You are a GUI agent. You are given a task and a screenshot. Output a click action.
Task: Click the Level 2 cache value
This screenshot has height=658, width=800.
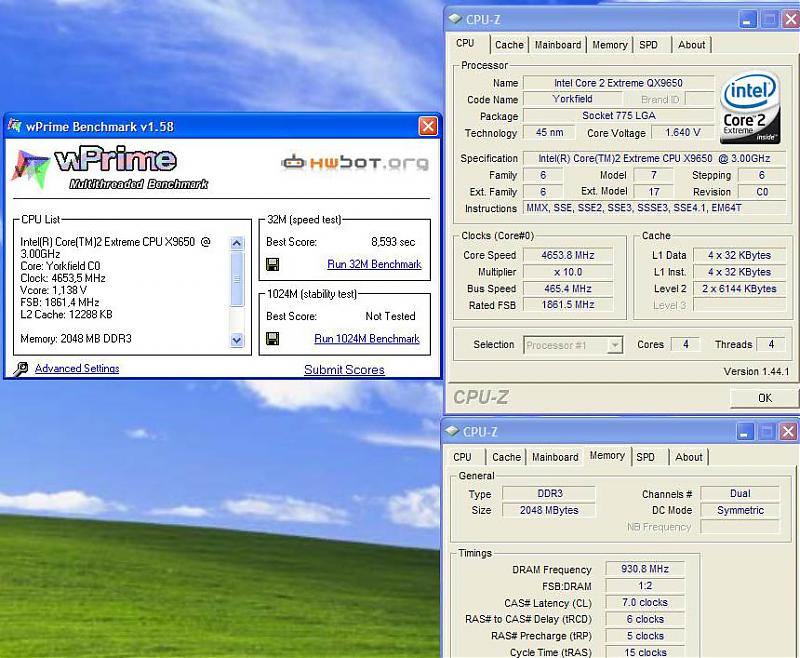(x=739, y=289)
